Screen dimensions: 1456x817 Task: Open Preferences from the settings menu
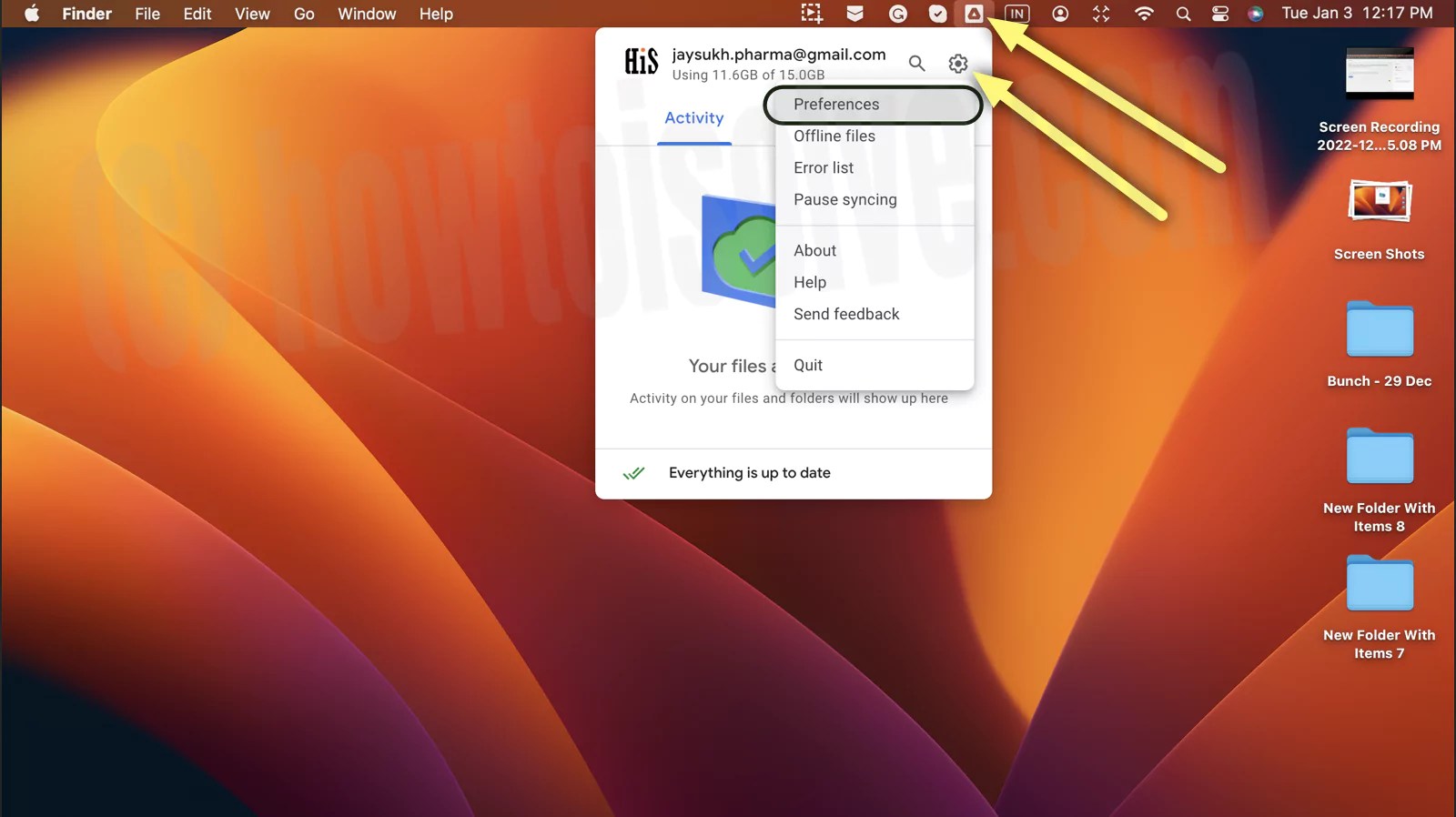874,105
